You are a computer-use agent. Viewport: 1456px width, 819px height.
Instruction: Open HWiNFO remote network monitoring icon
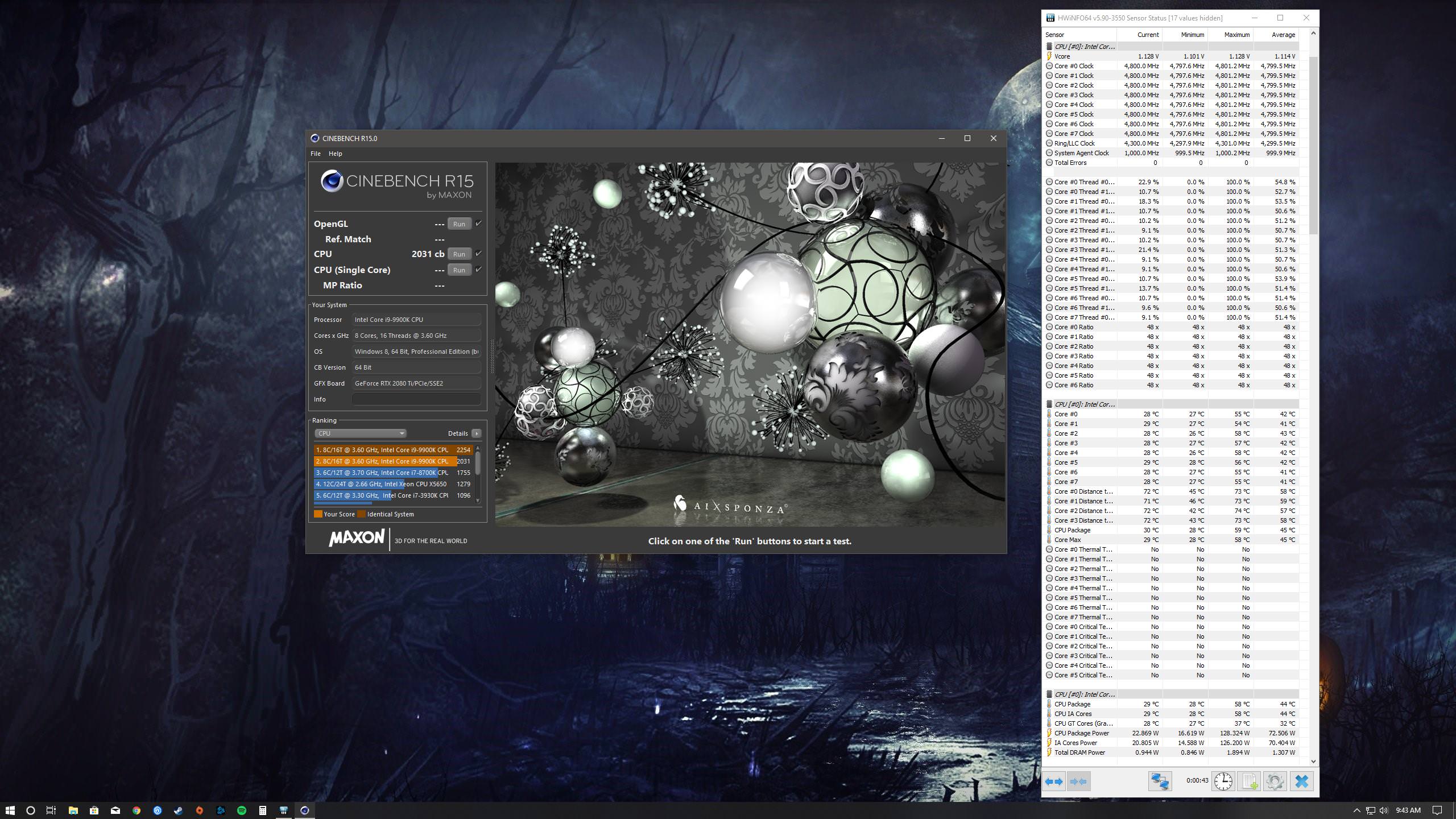pos(1160,781)
